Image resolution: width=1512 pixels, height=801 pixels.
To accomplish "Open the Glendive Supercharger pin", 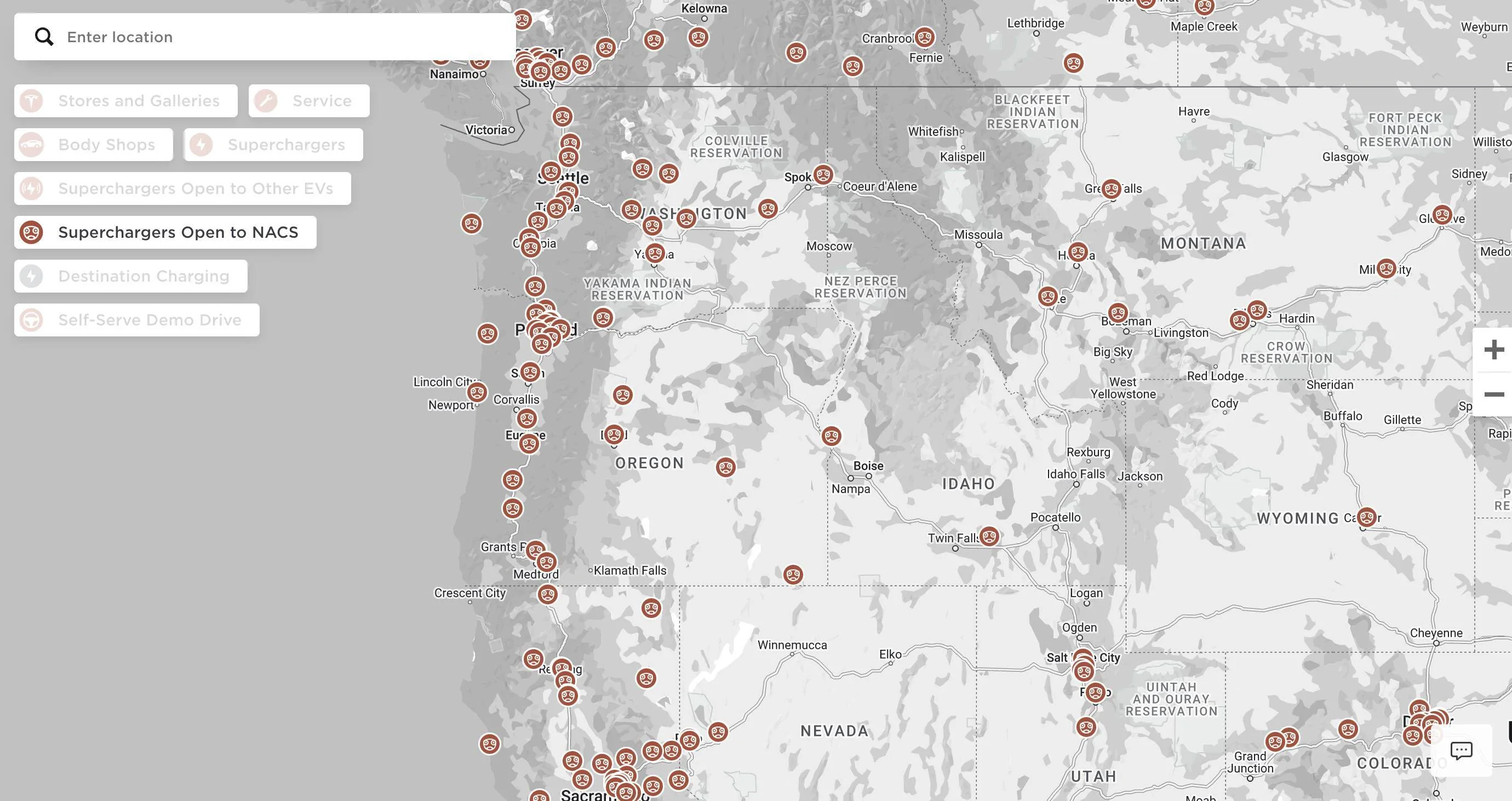I will click(x=1442, y=215).
